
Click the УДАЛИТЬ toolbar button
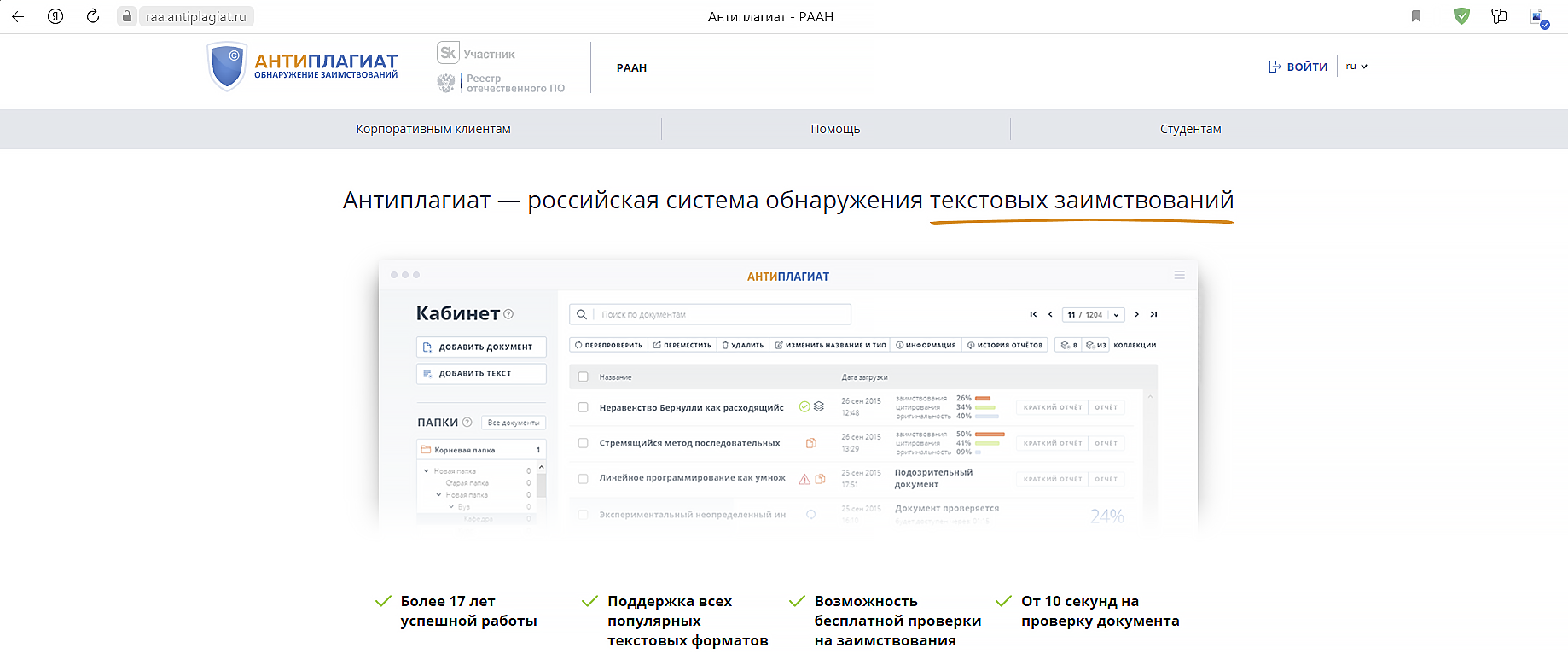click(742, 345)
